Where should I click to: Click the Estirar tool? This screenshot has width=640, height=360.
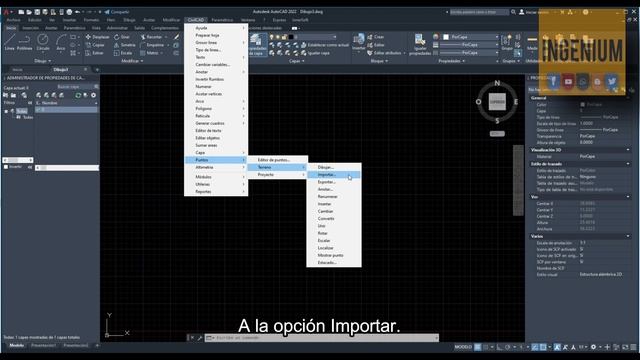click(x=94, y=53)
